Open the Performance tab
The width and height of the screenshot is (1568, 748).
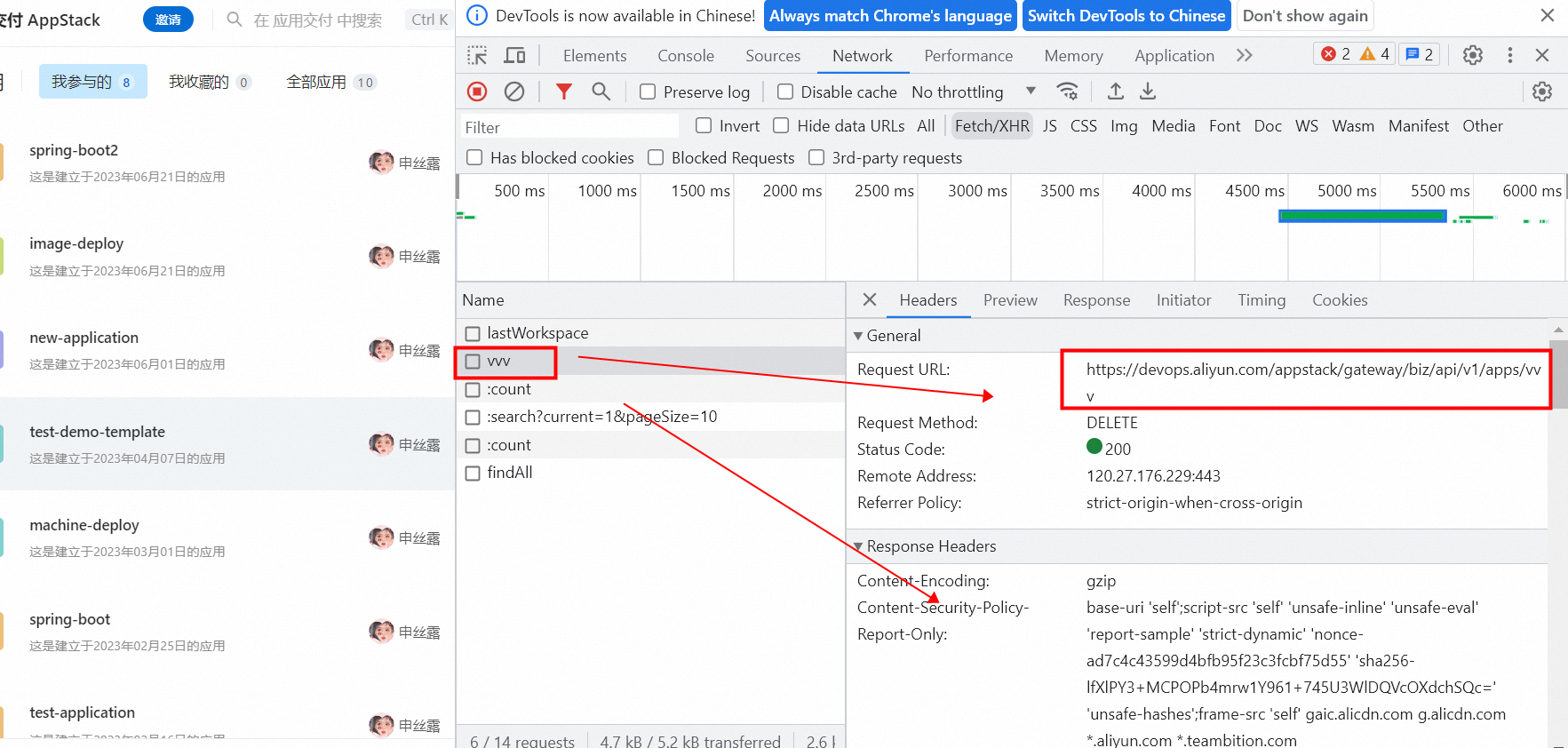click(x=968, y=55)
